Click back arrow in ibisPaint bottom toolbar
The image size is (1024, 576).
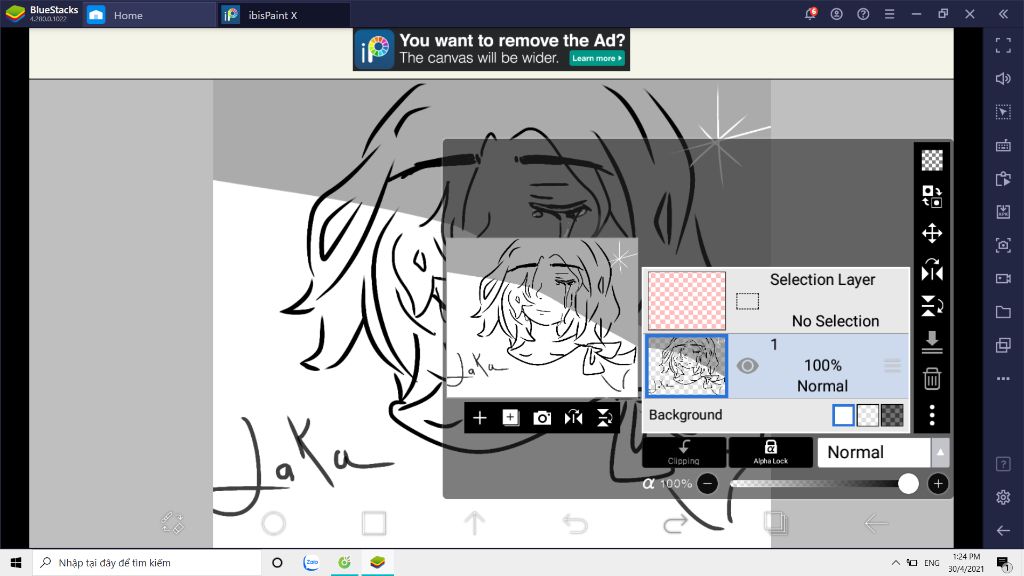pyautogui.click(x=876, y=523)
